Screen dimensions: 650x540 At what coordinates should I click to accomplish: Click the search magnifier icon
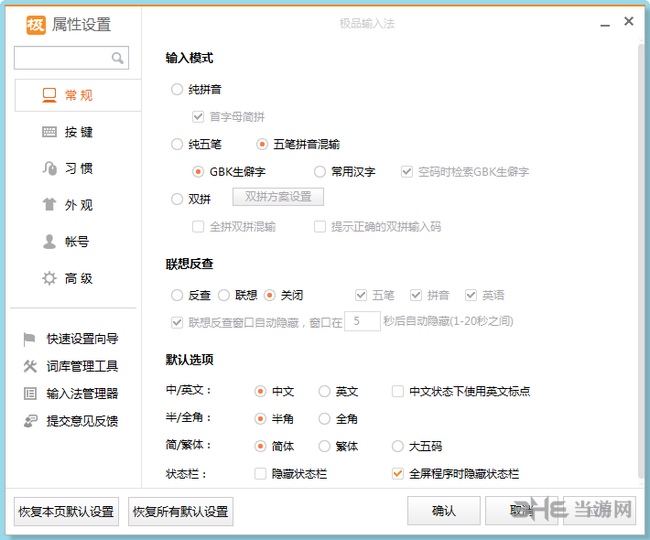(117, 58)
